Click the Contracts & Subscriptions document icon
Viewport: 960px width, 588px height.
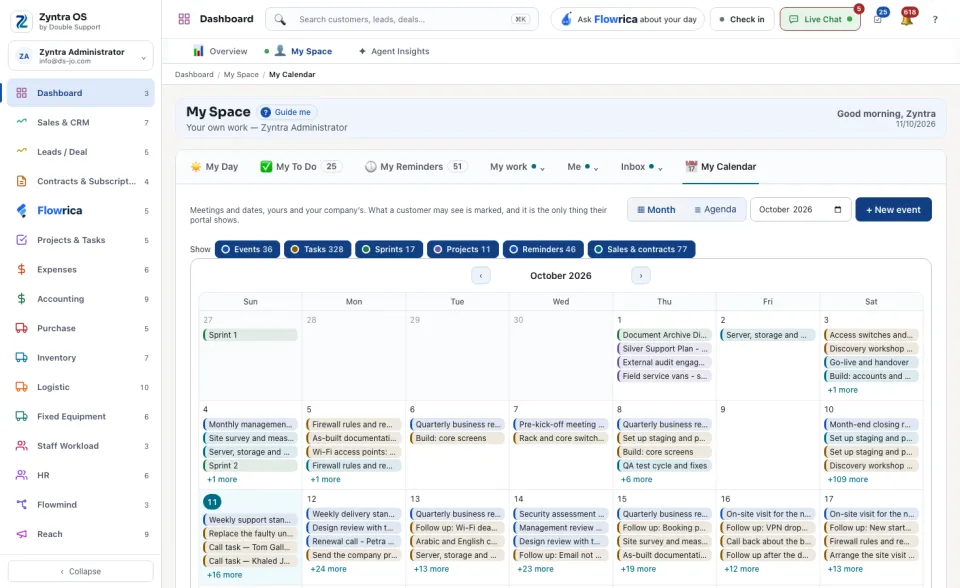point(21,181)
